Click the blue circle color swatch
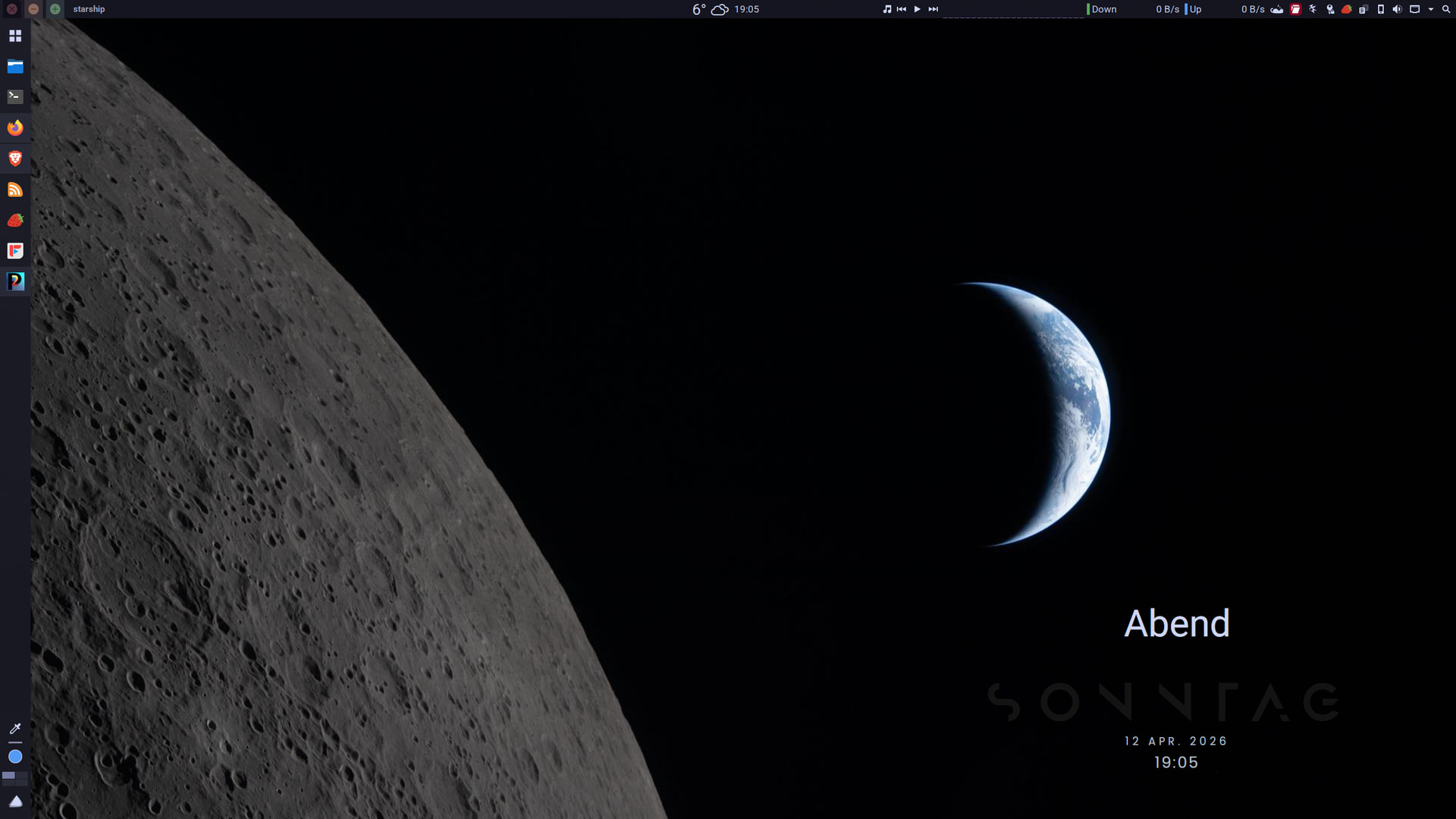The image size is (1456, 819). [x=15, y=757]
